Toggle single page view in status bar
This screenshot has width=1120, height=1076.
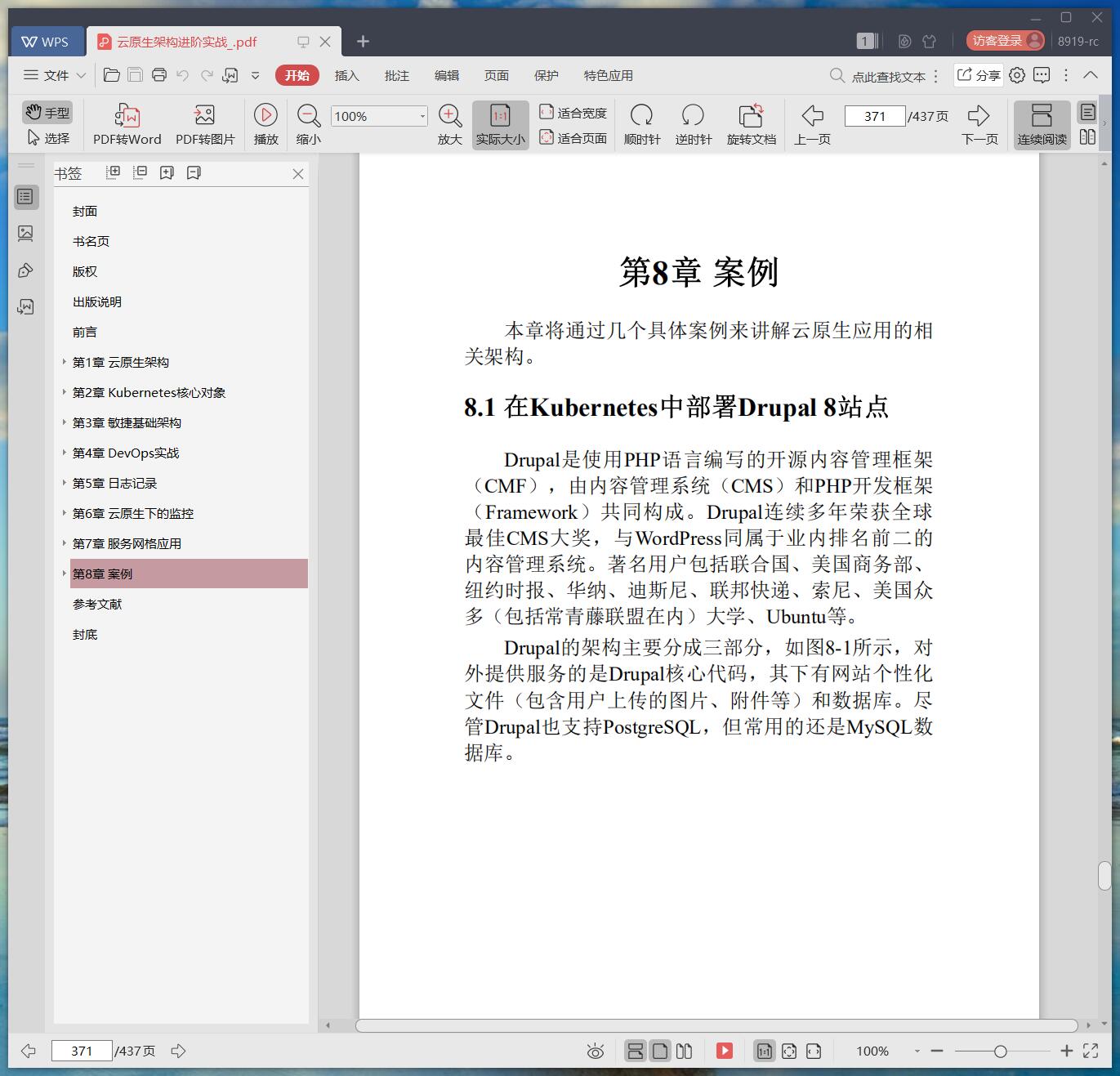point(660,1051)
